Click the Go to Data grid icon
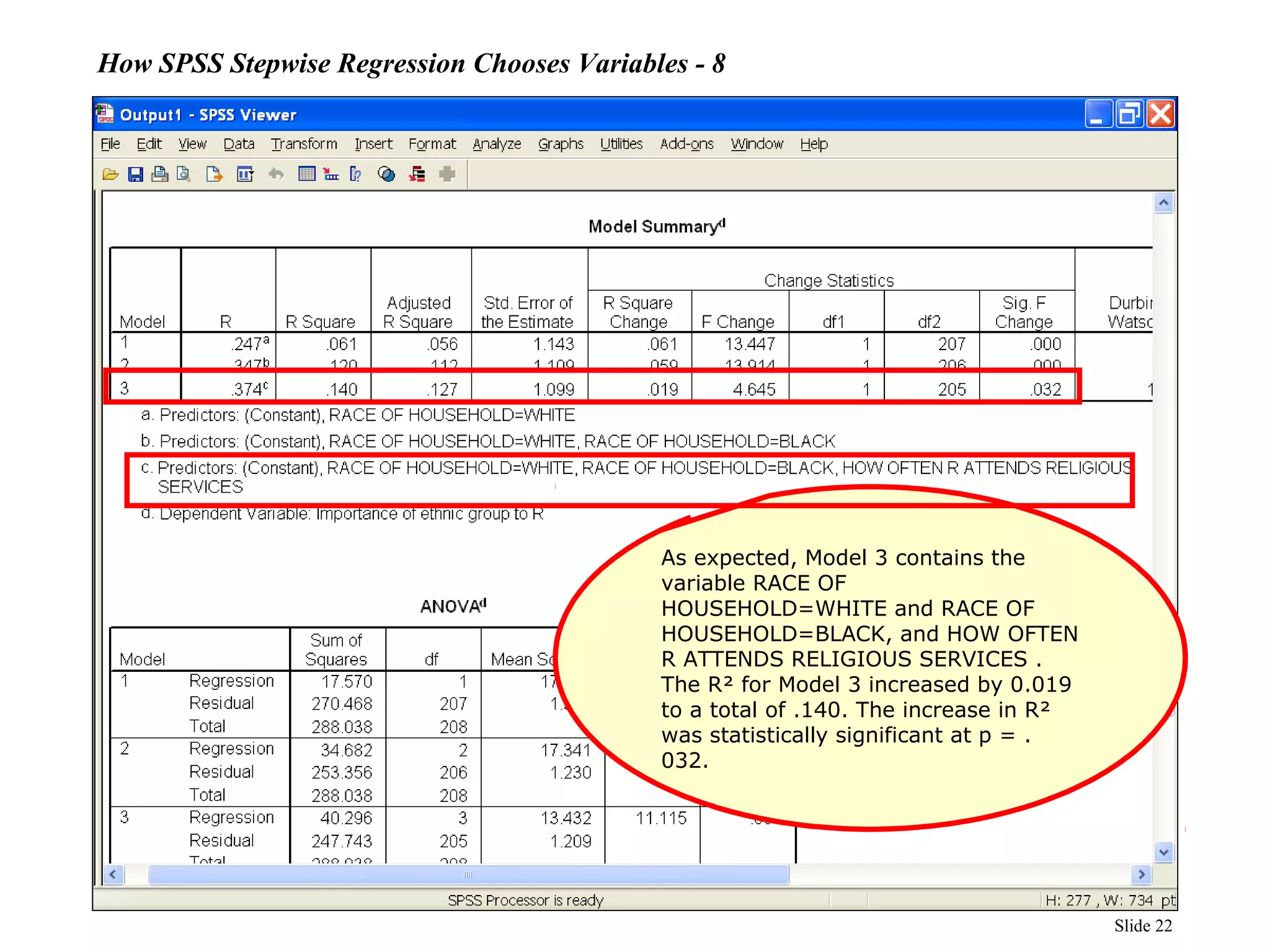Viewport: 1270px width, 952px height. (307, 174)
